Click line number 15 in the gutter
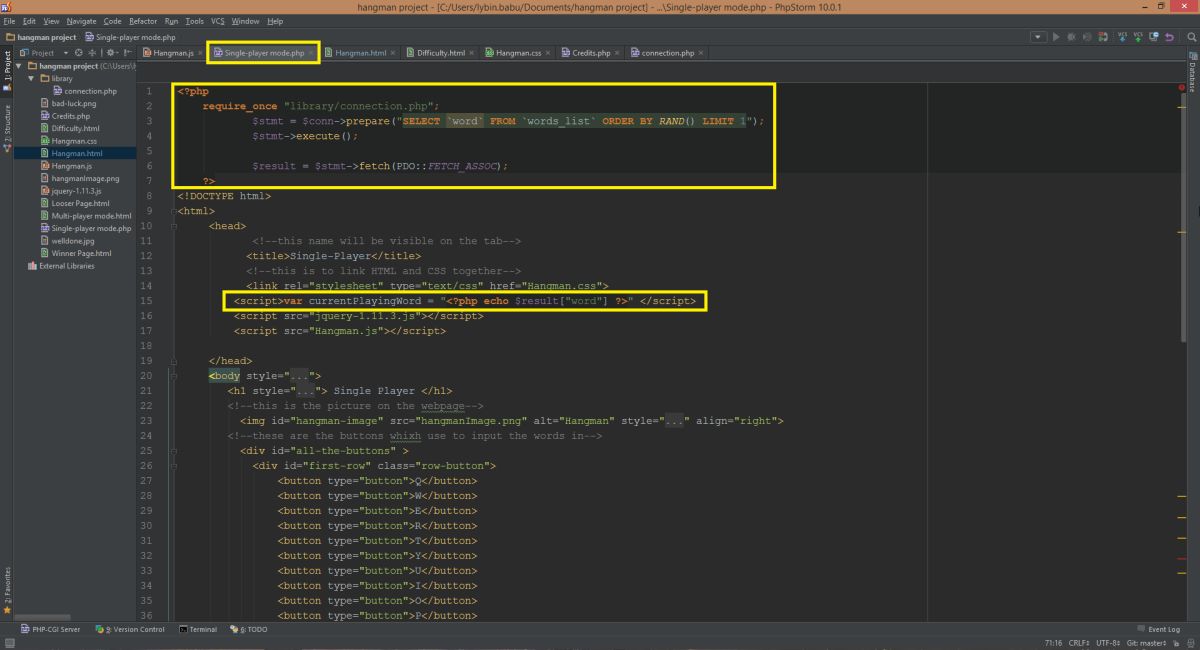Image resolution: width=1200 pixels, height=650 pixels. point(148,301)
